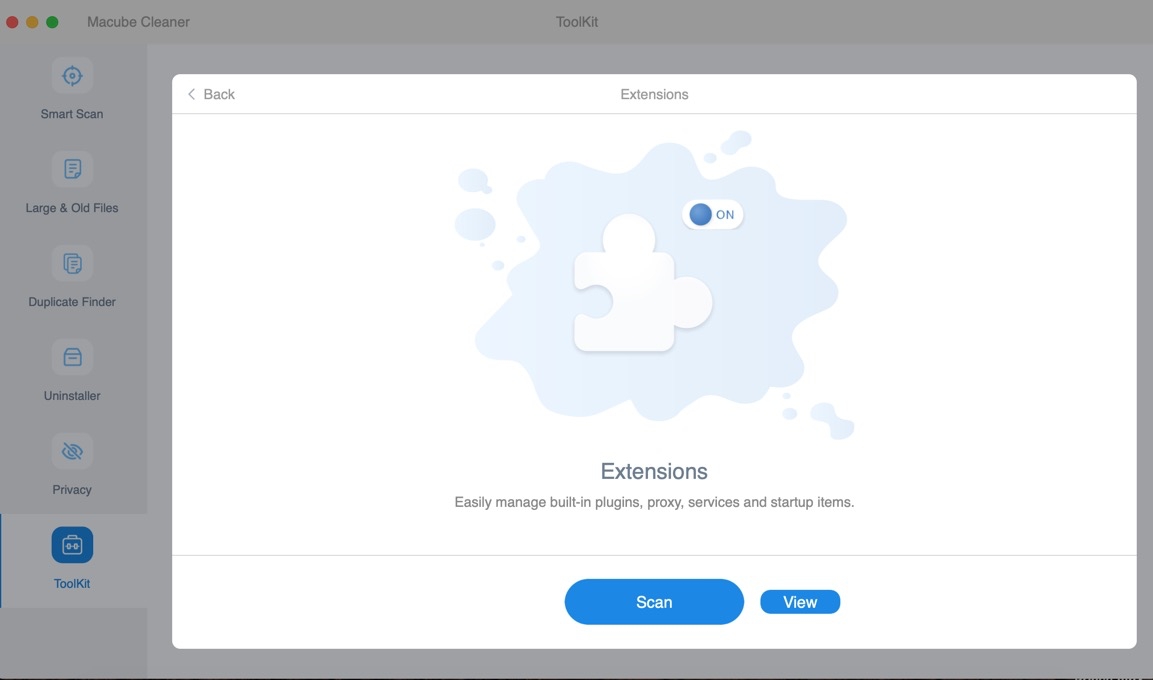Image resolution: width=1153 pixels, height=680 pixels.
Task: Select the Large & Old Files icon
Action: 72,169
